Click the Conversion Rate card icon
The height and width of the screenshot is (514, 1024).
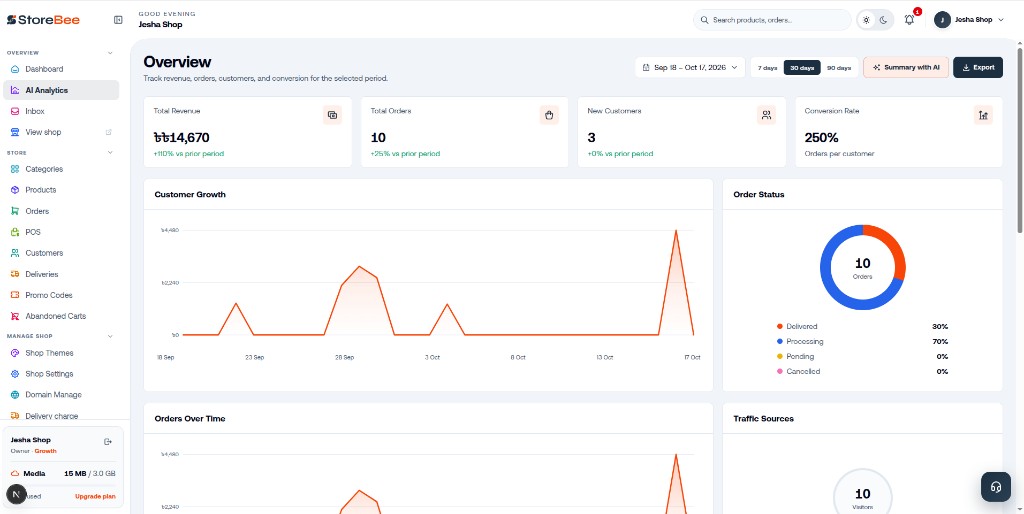pos(983,115)
